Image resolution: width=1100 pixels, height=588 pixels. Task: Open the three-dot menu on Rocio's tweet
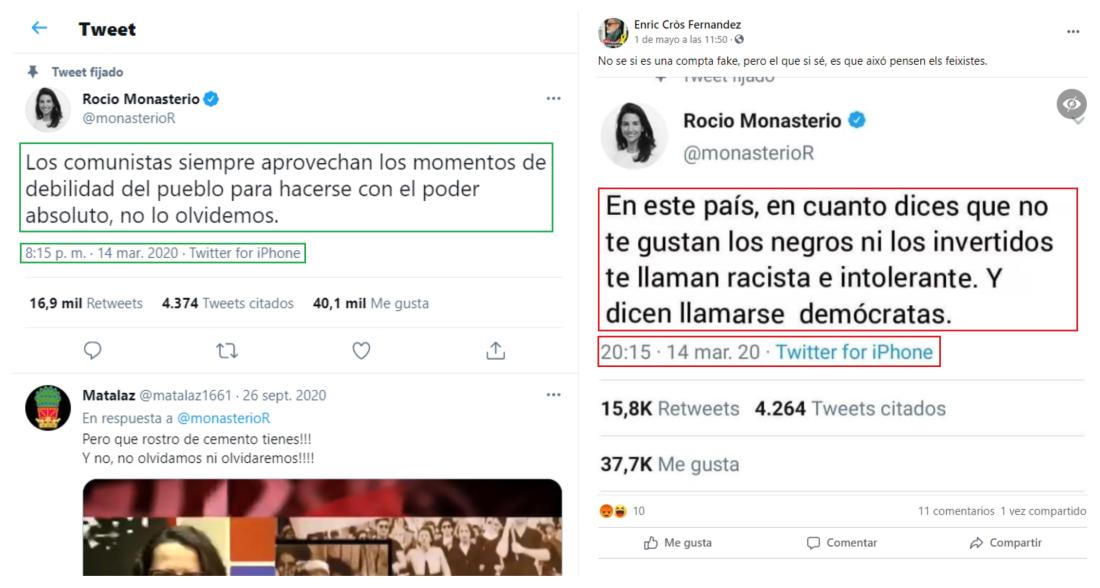(554, 99)
